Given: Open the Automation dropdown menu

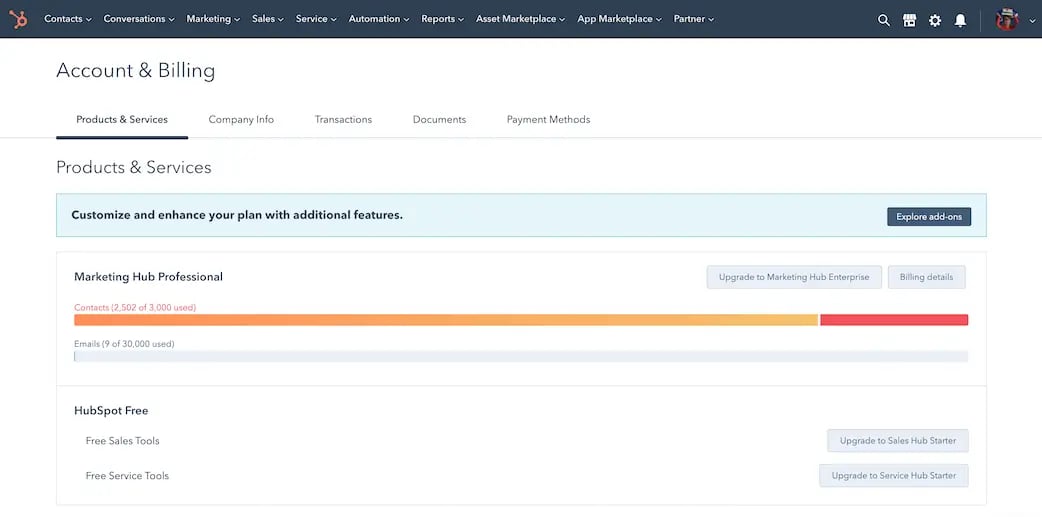Looking at the screenshot, I should pos(379,19).
